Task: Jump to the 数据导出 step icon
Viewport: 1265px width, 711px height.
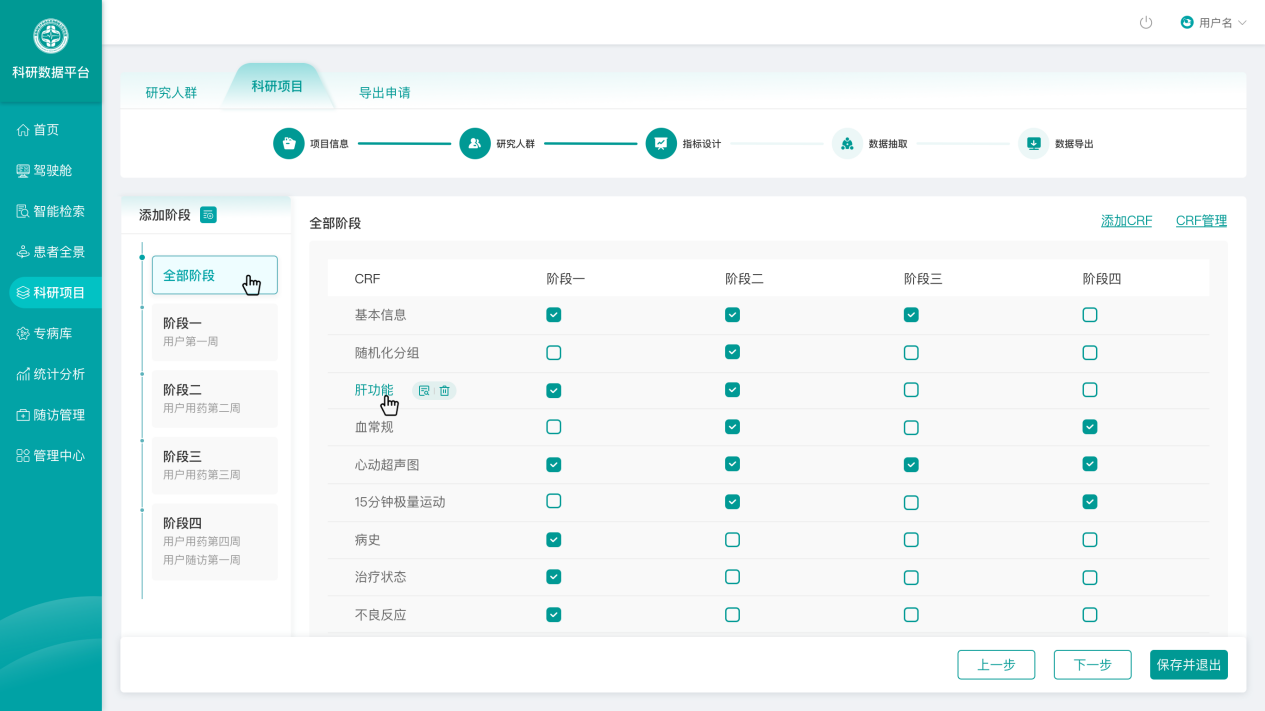Action: click(1033, 144)
